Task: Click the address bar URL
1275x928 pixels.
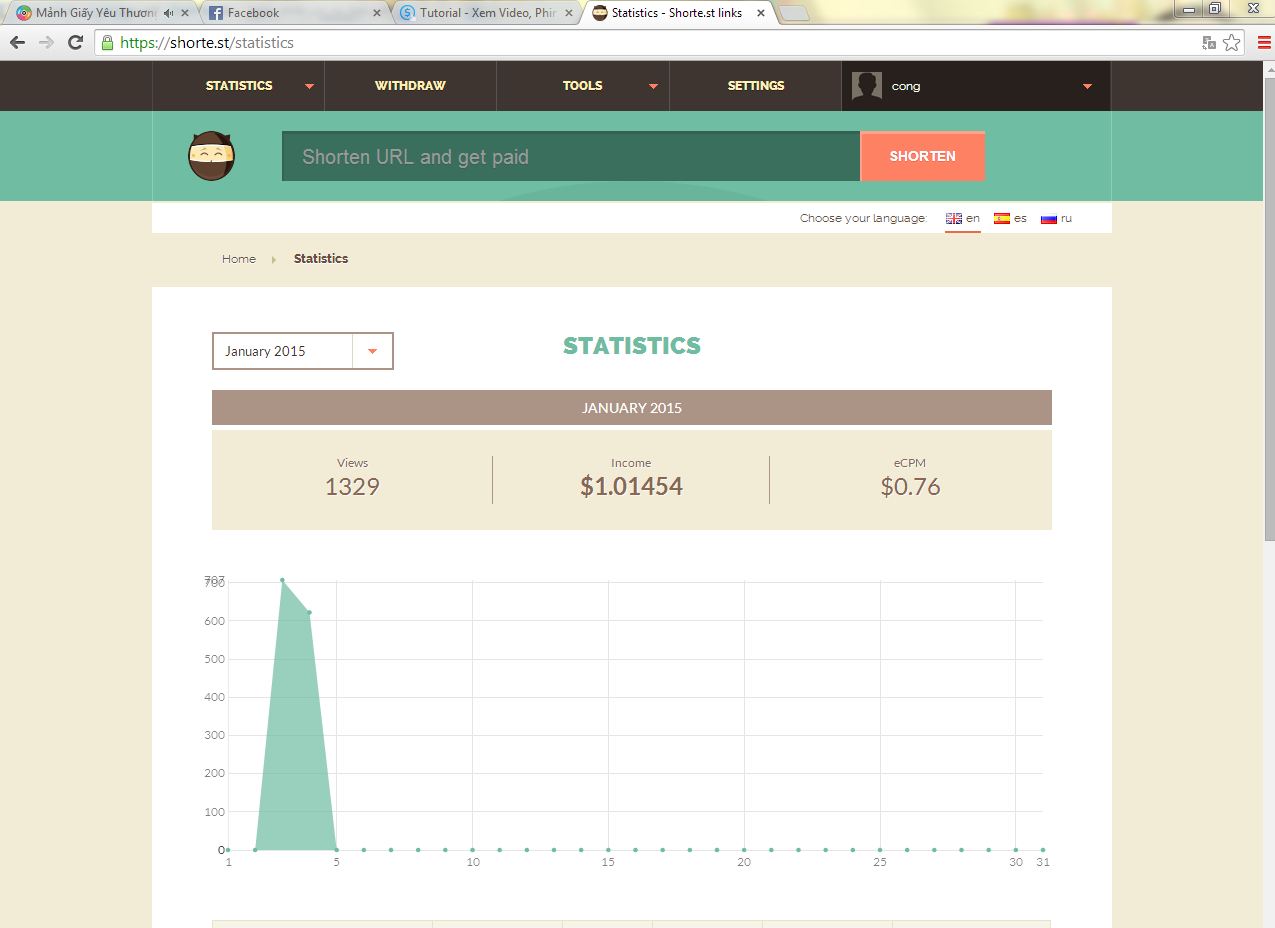Action: tap(207, 43)
